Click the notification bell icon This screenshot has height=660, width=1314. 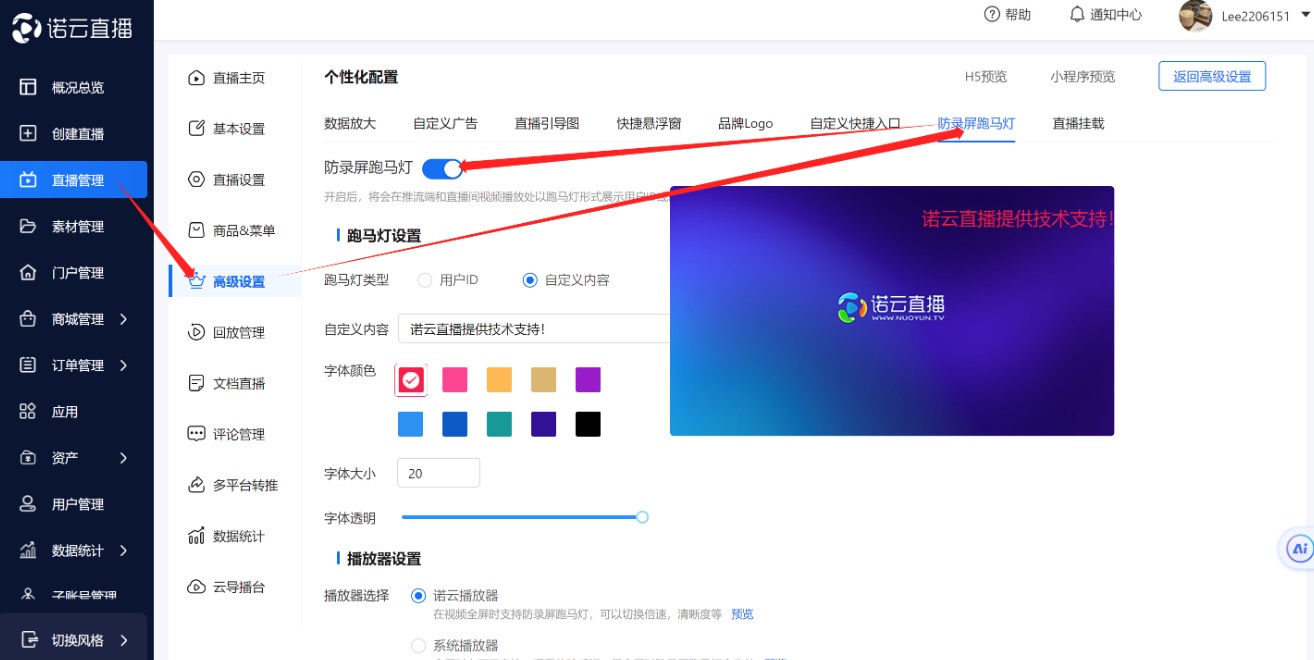[x=1077, y=14]
